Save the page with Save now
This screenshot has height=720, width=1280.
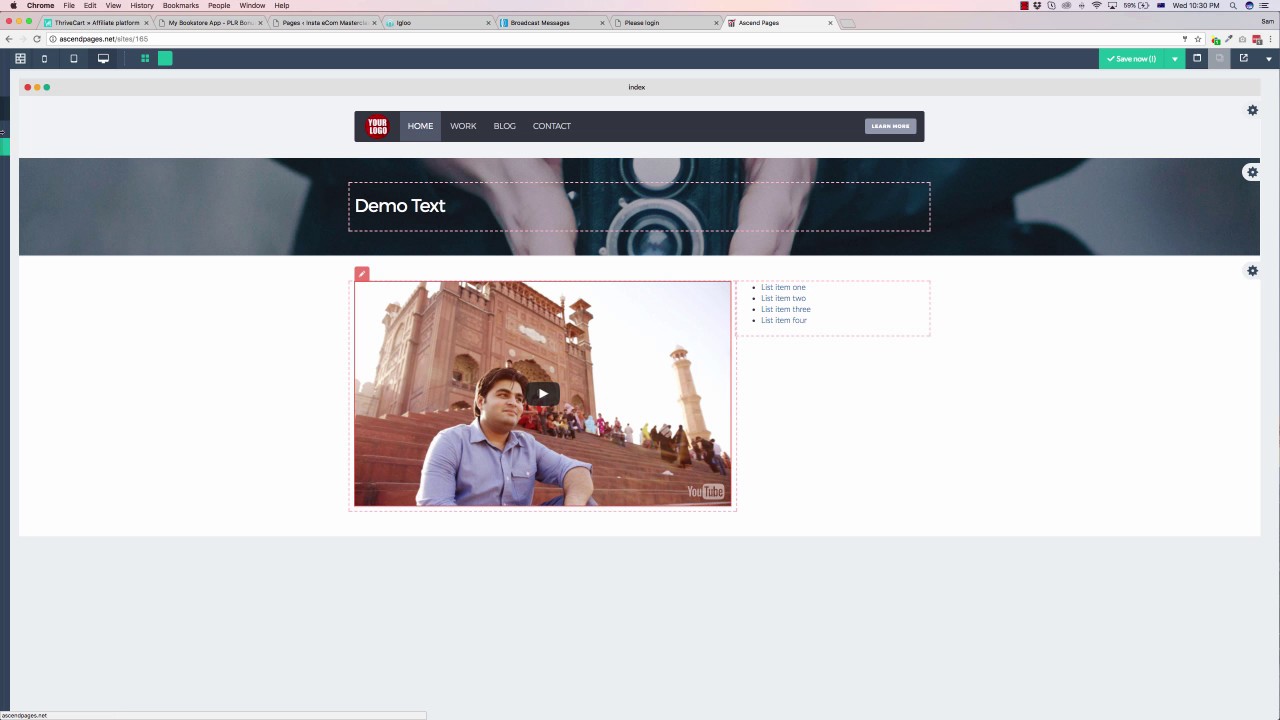pos(1132,59)
